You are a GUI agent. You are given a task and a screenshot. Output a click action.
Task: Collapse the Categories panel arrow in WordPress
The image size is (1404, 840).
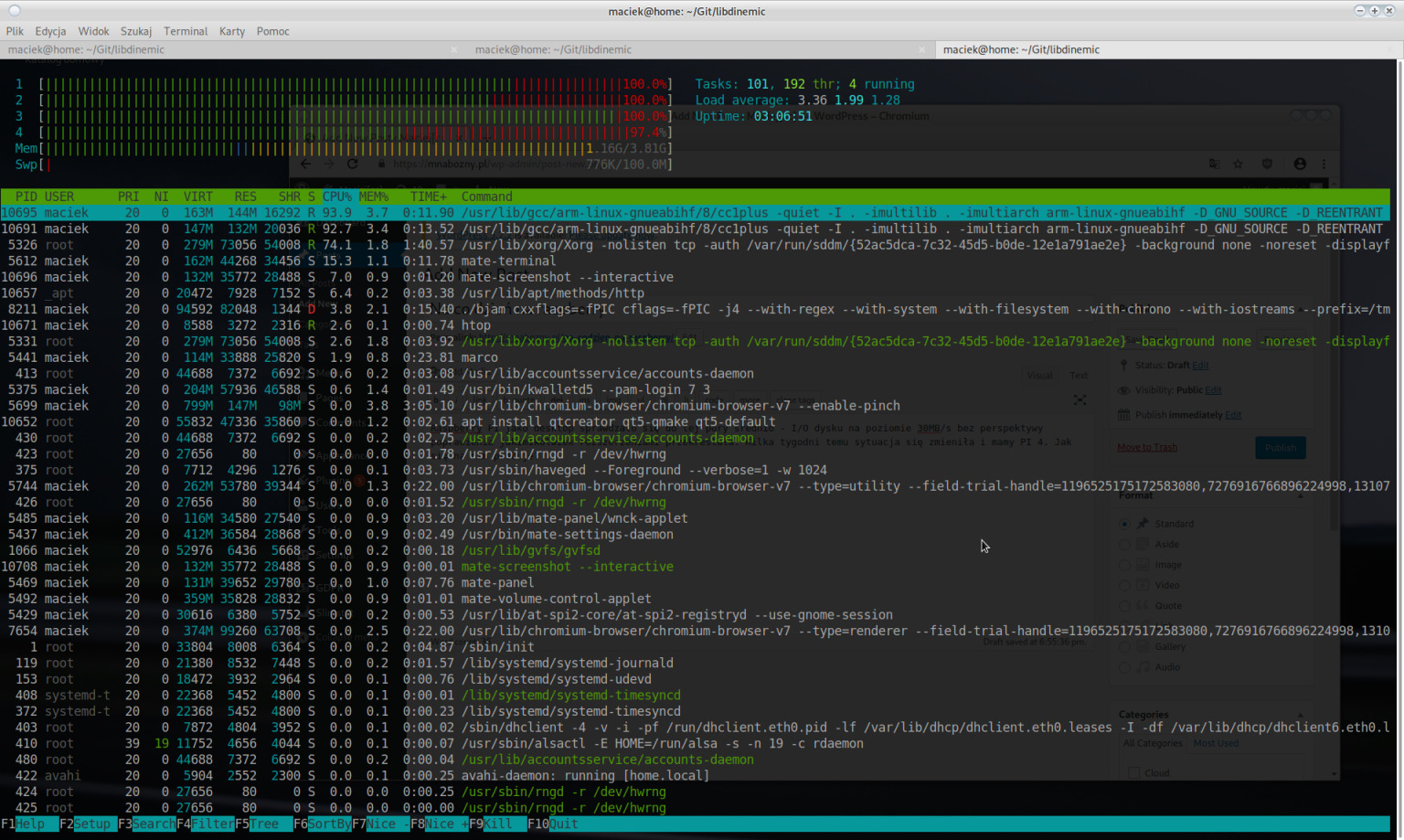(1300, 715)
